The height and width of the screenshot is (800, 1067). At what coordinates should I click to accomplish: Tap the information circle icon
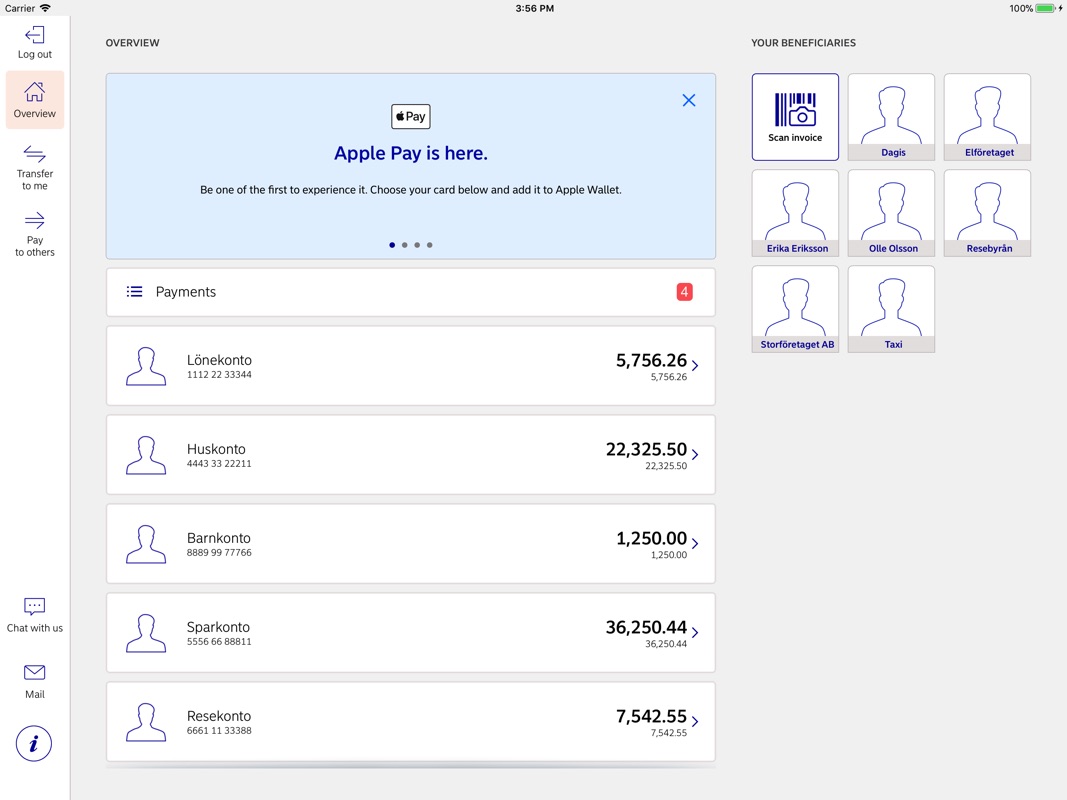(x=34, y=743)
